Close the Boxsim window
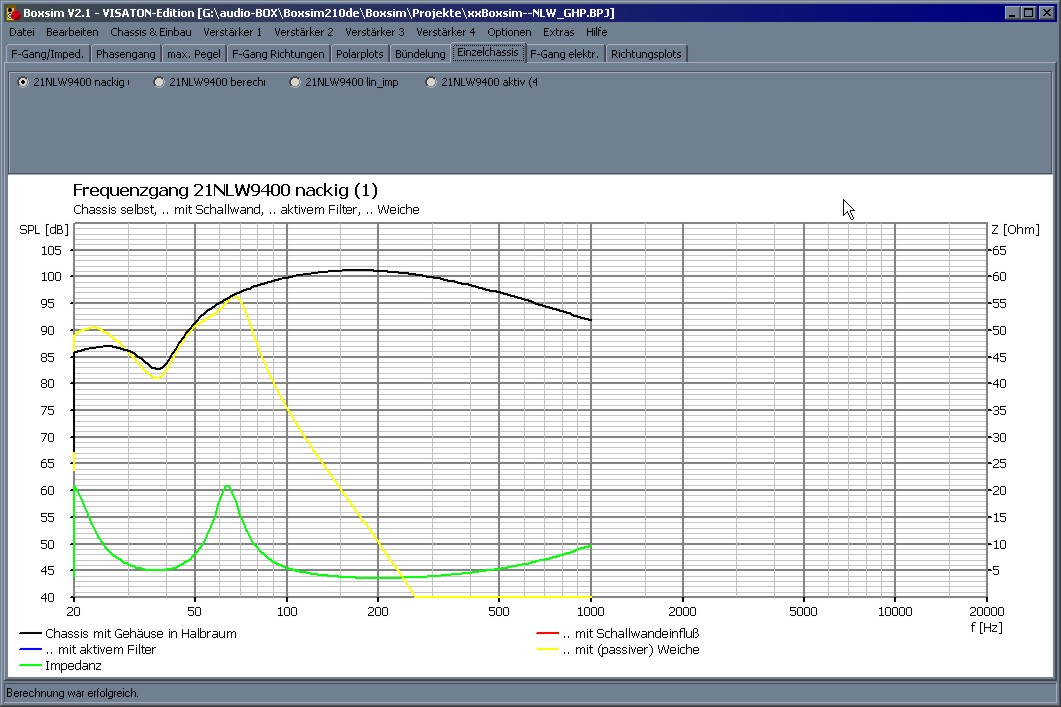The image size is (1061, 707). coord(1046,13)
